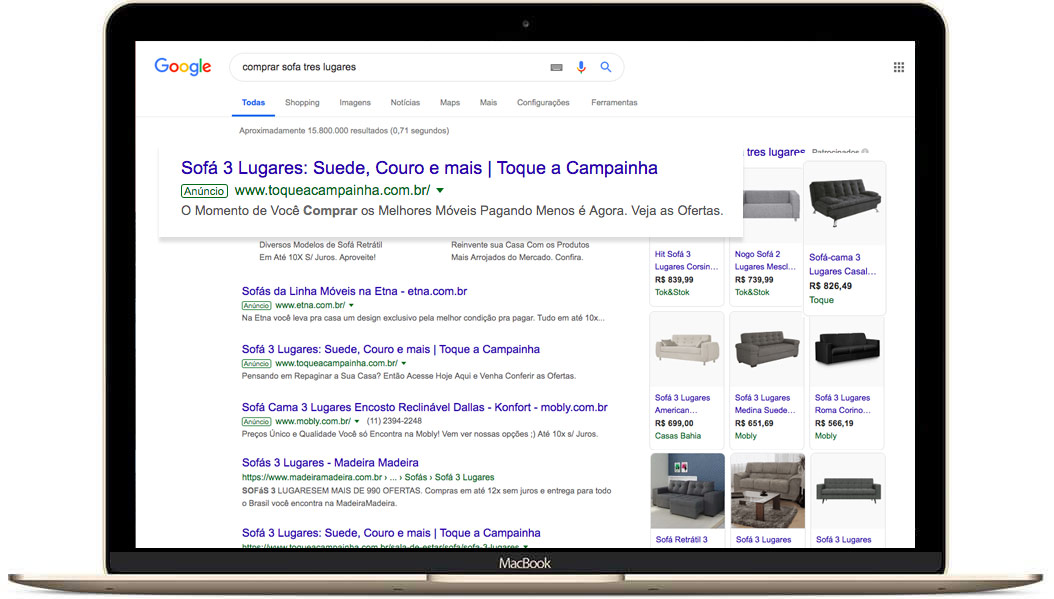Open the Maps tab

450,103
